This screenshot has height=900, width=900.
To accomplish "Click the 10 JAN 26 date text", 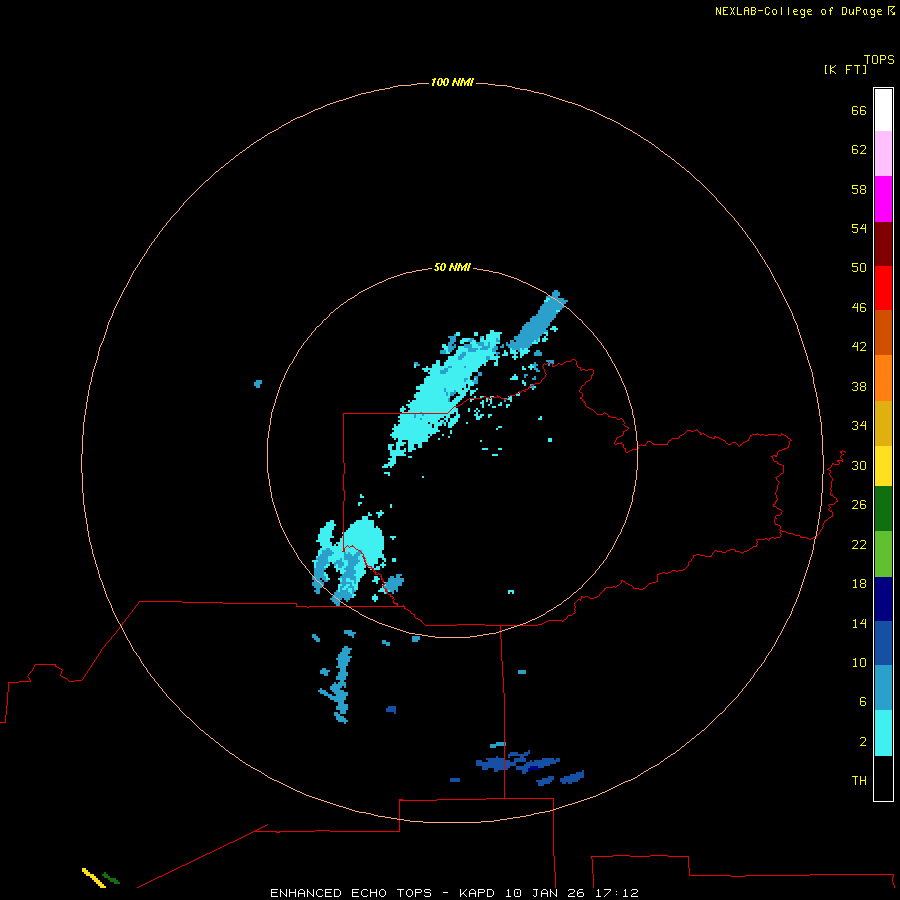I will pos(546,893).
